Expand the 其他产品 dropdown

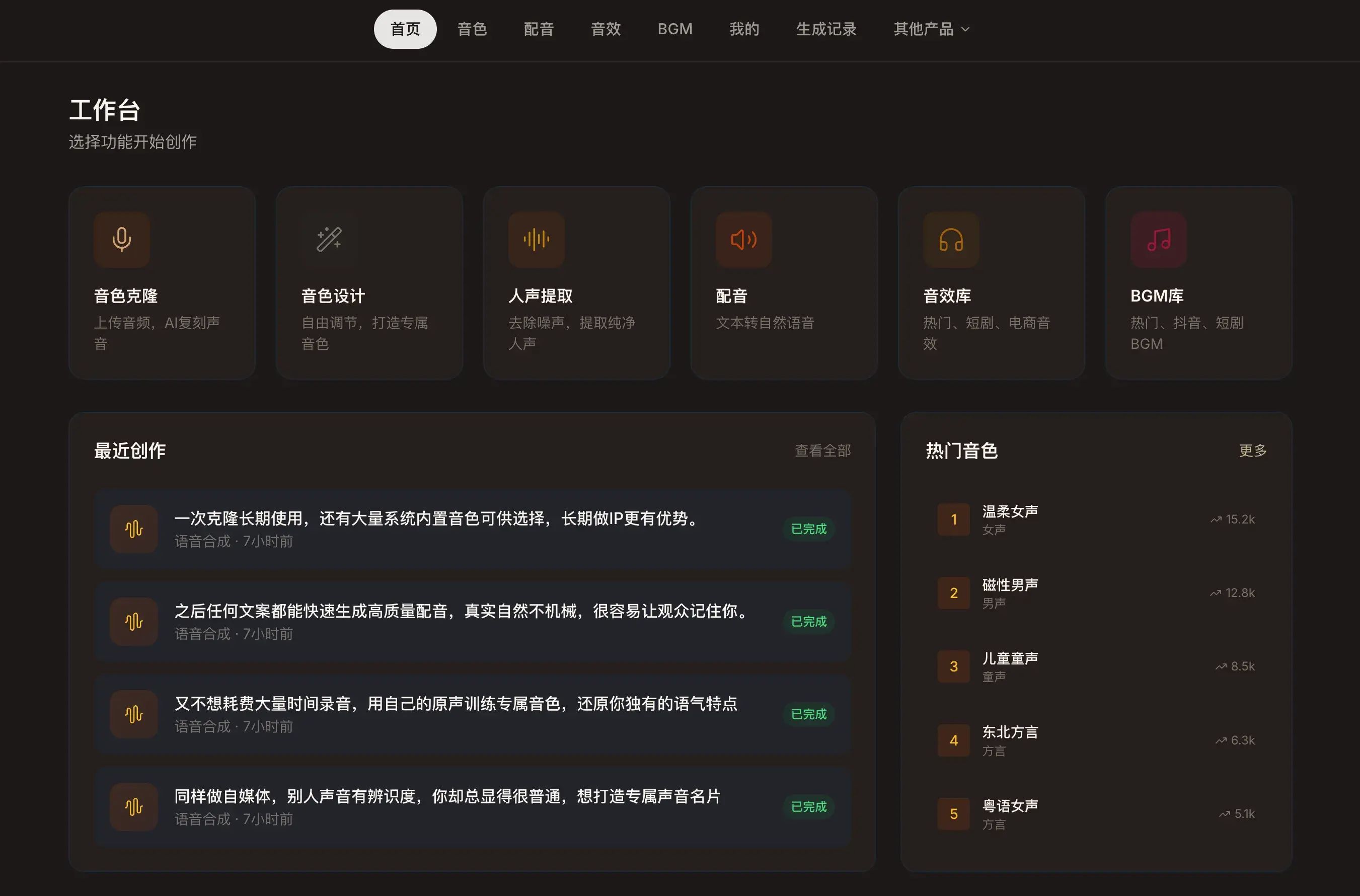pyautogui.click(x=930, y=29)
